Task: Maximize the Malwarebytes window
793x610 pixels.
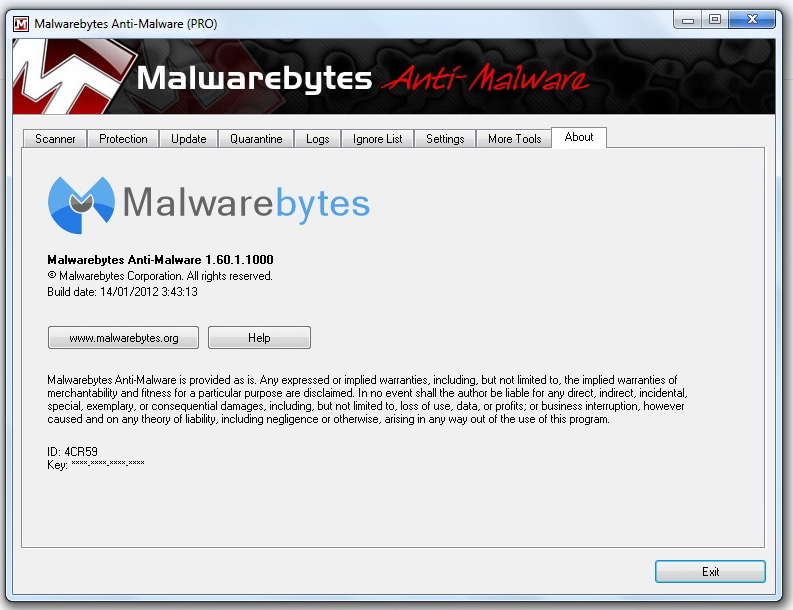Action: coord(715,20)
